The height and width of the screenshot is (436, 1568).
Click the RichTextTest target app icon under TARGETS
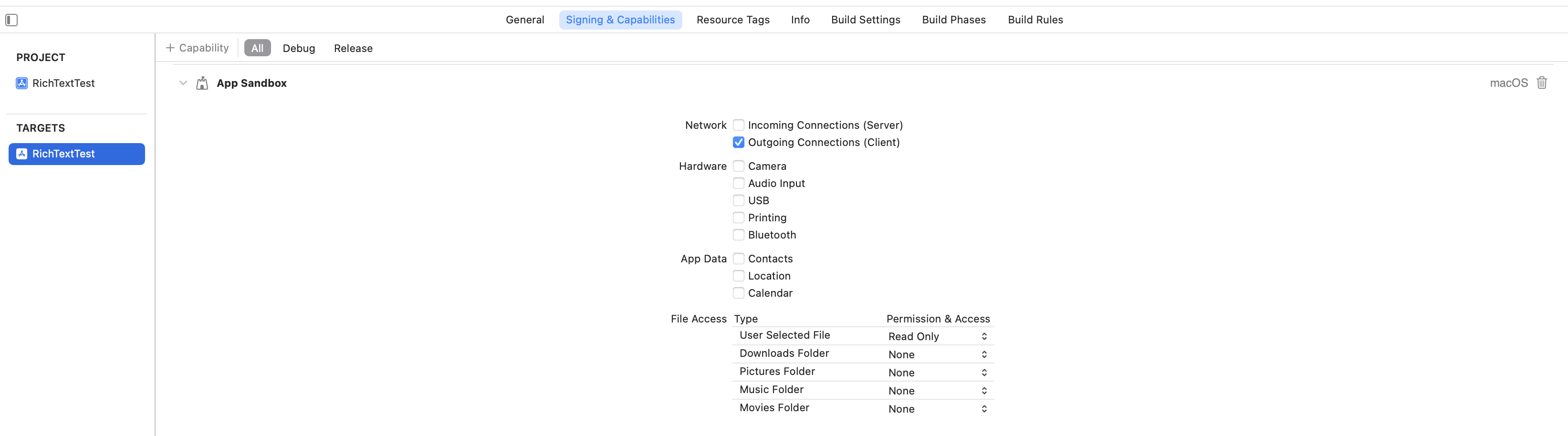[x=21, y=154]
